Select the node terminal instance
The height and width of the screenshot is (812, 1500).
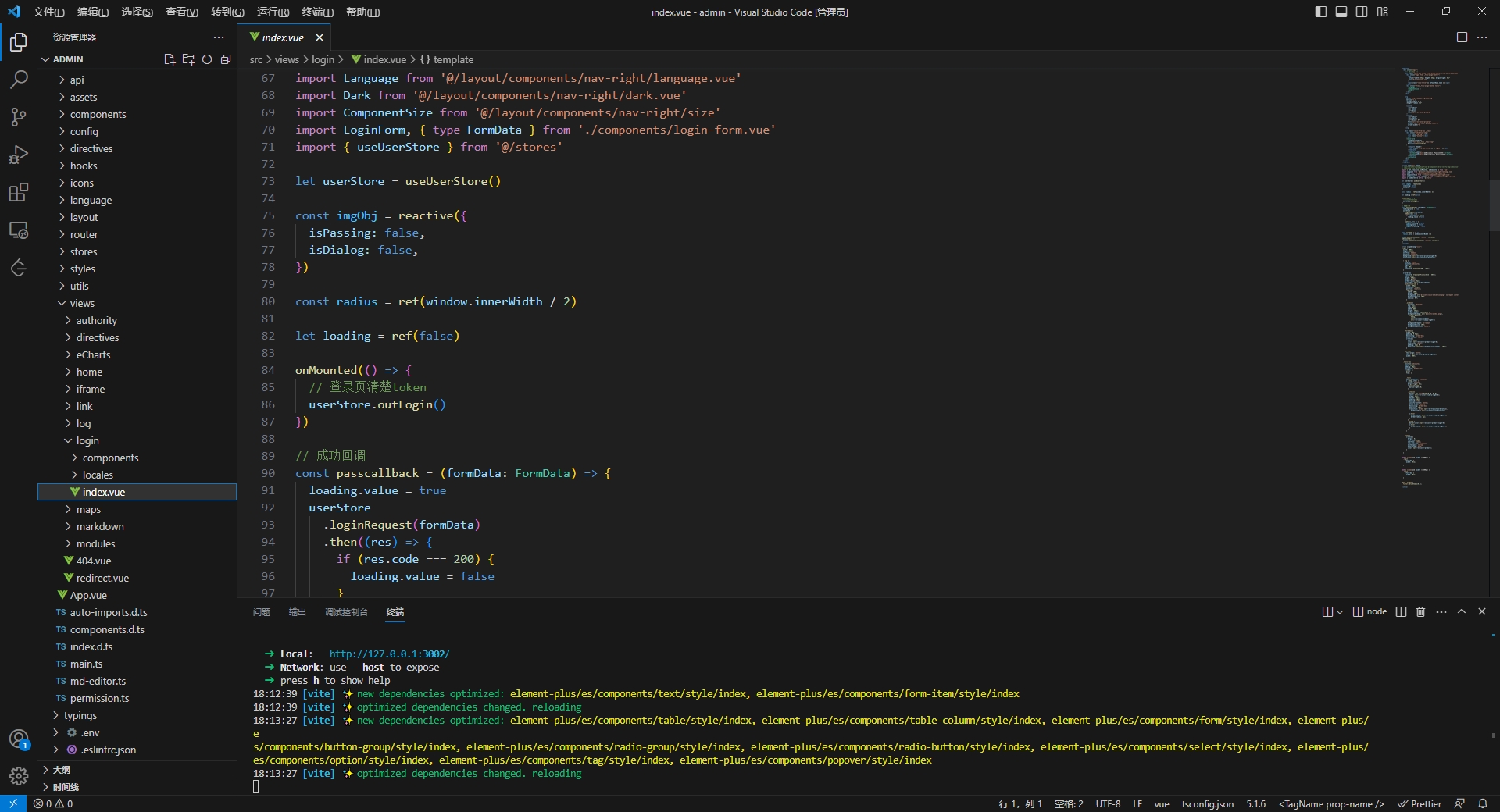[x=1370, y=612]
